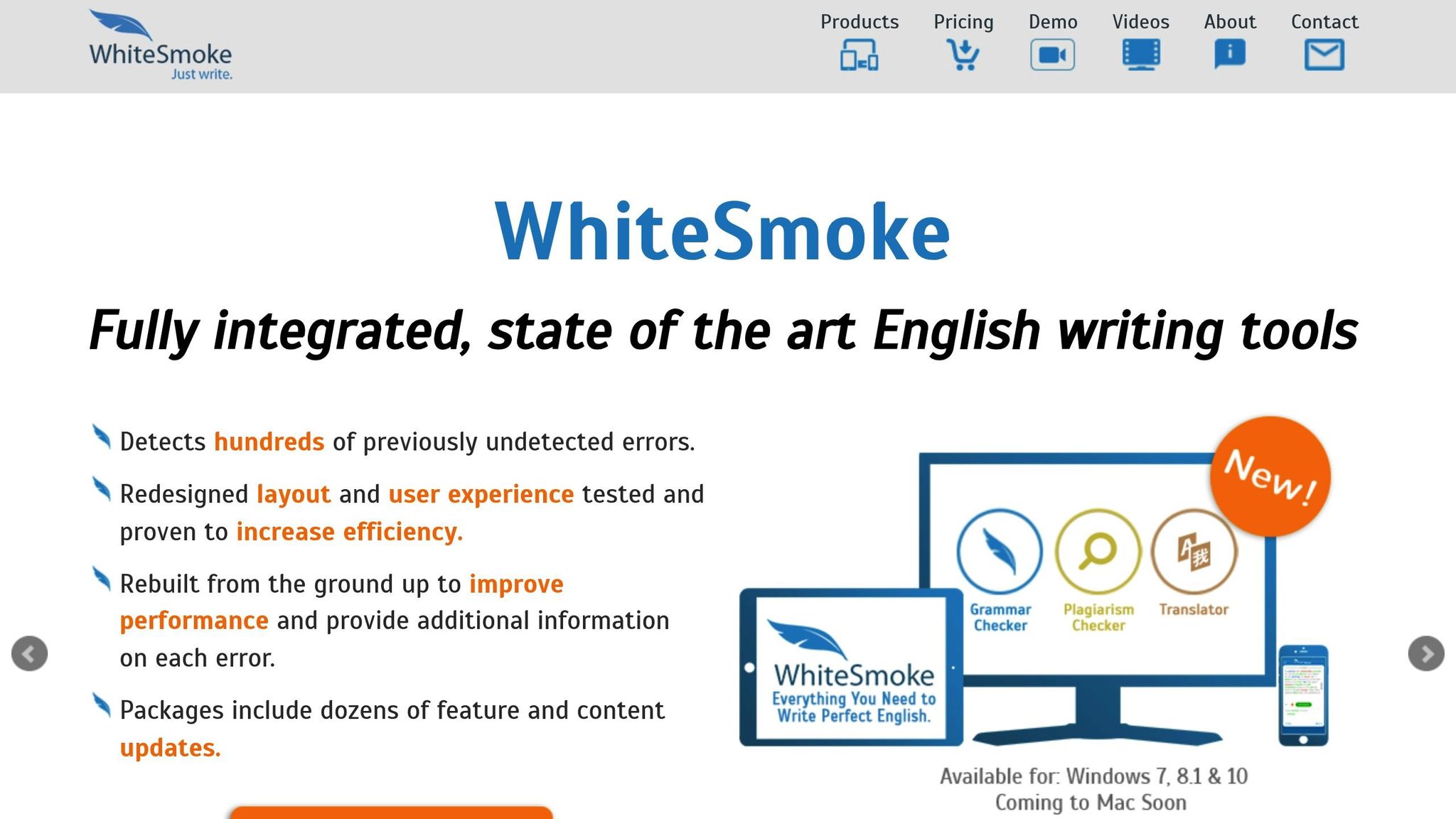This screenshot has height=819, width=1456.
Task: Advance the carousel with the right arrow
Action: tap(1426, 654)
